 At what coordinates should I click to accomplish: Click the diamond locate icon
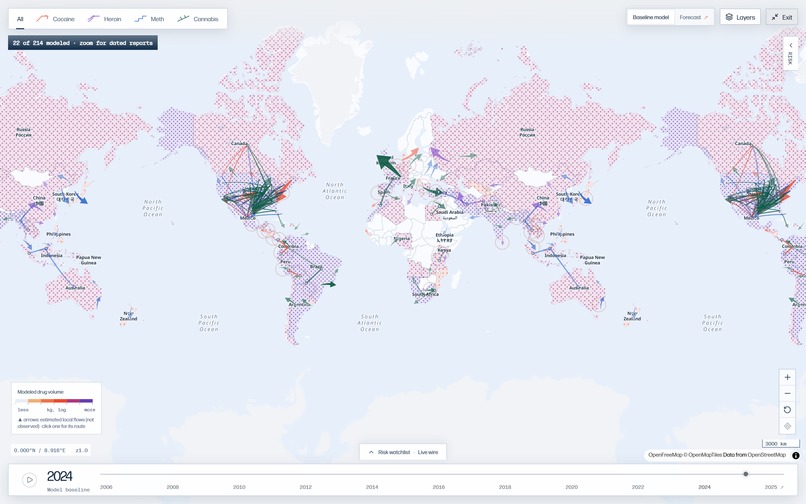(x=787, y=426)
